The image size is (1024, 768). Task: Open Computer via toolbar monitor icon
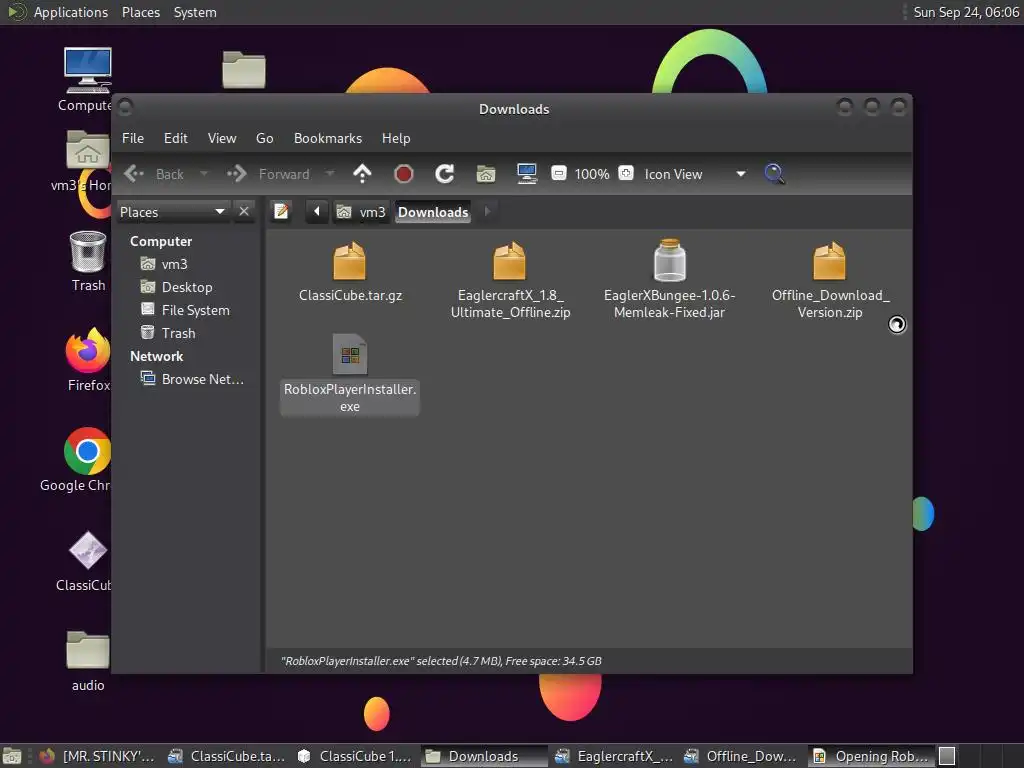(x=527, y=174)
